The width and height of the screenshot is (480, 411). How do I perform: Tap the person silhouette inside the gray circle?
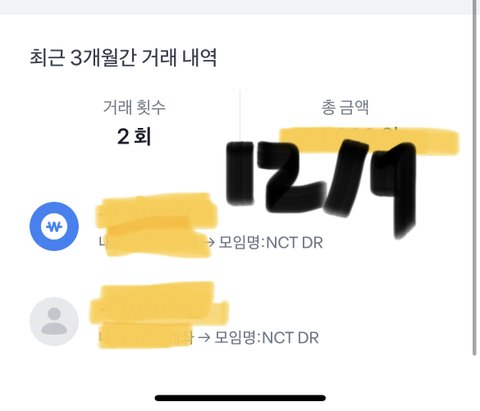(x=54, y=321)
